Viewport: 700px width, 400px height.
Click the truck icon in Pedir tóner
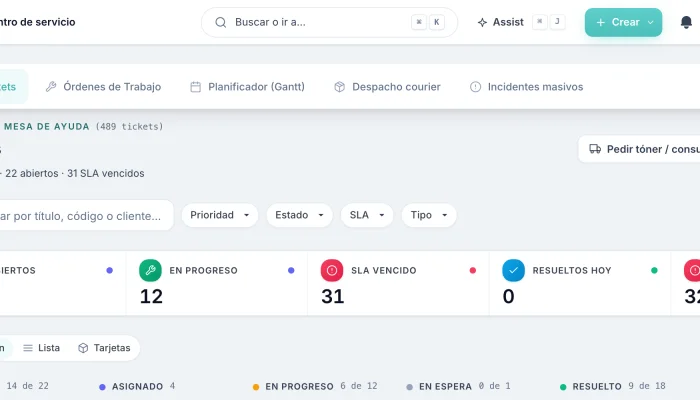595,149
